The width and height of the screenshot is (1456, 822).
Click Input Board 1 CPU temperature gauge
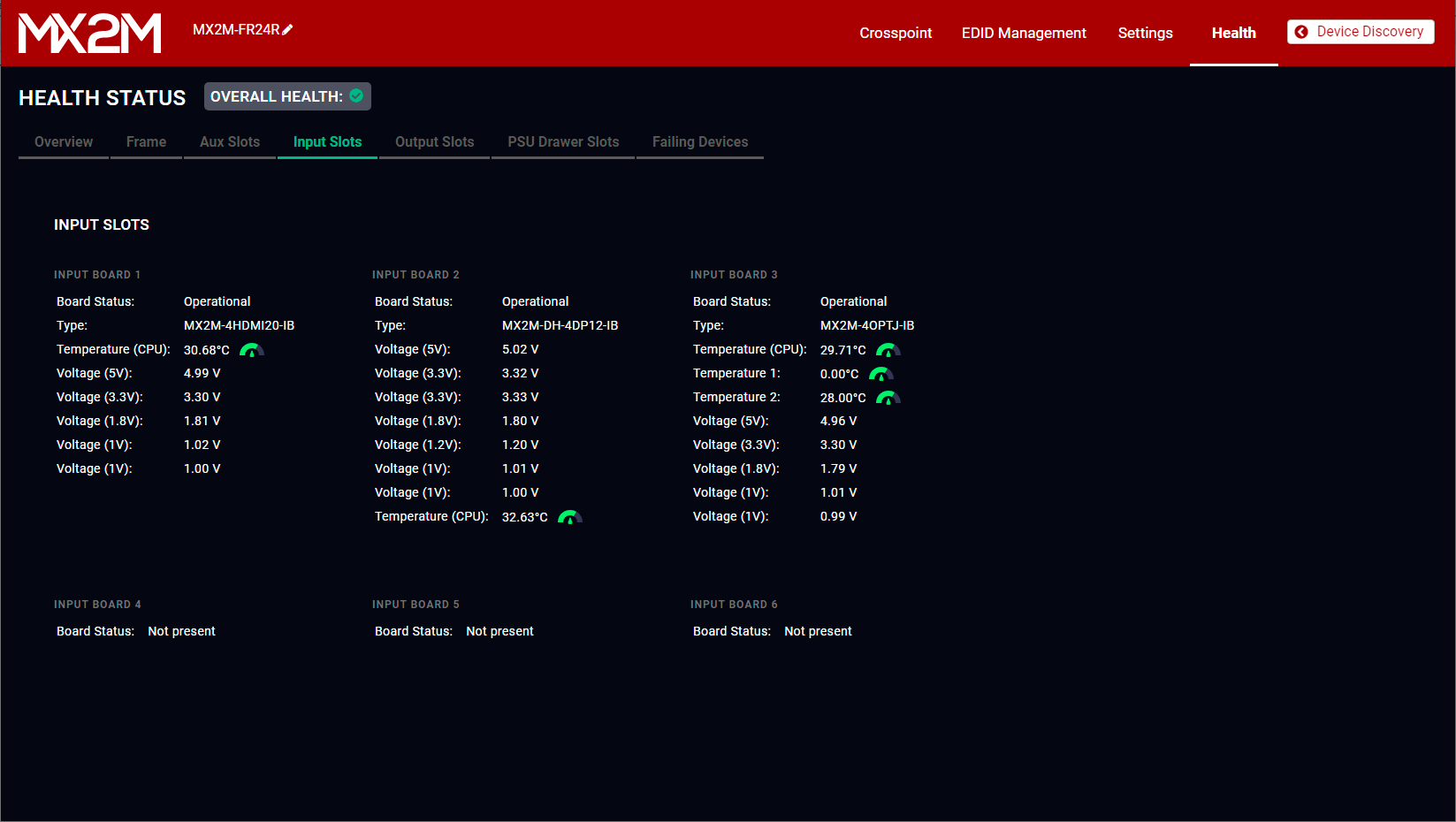(x=252, y=350)
